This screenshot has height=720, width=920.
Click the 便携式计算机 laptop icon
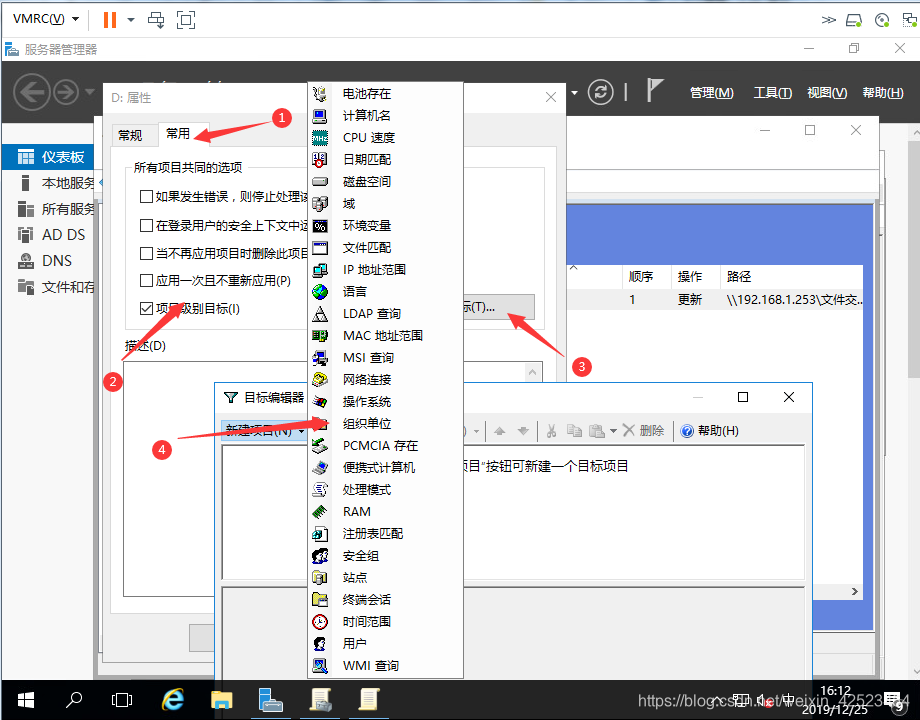coord(320,468)
